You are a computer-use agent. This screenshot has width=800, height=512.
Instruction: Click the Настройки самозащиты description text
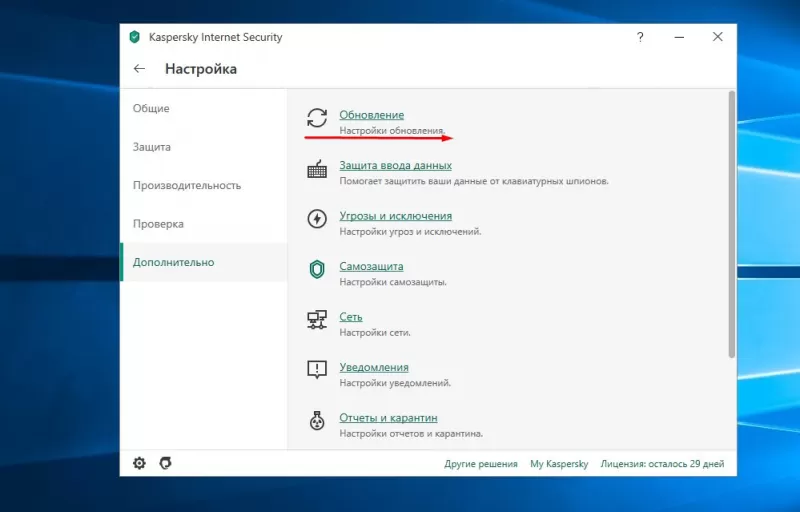click(393, 282)
